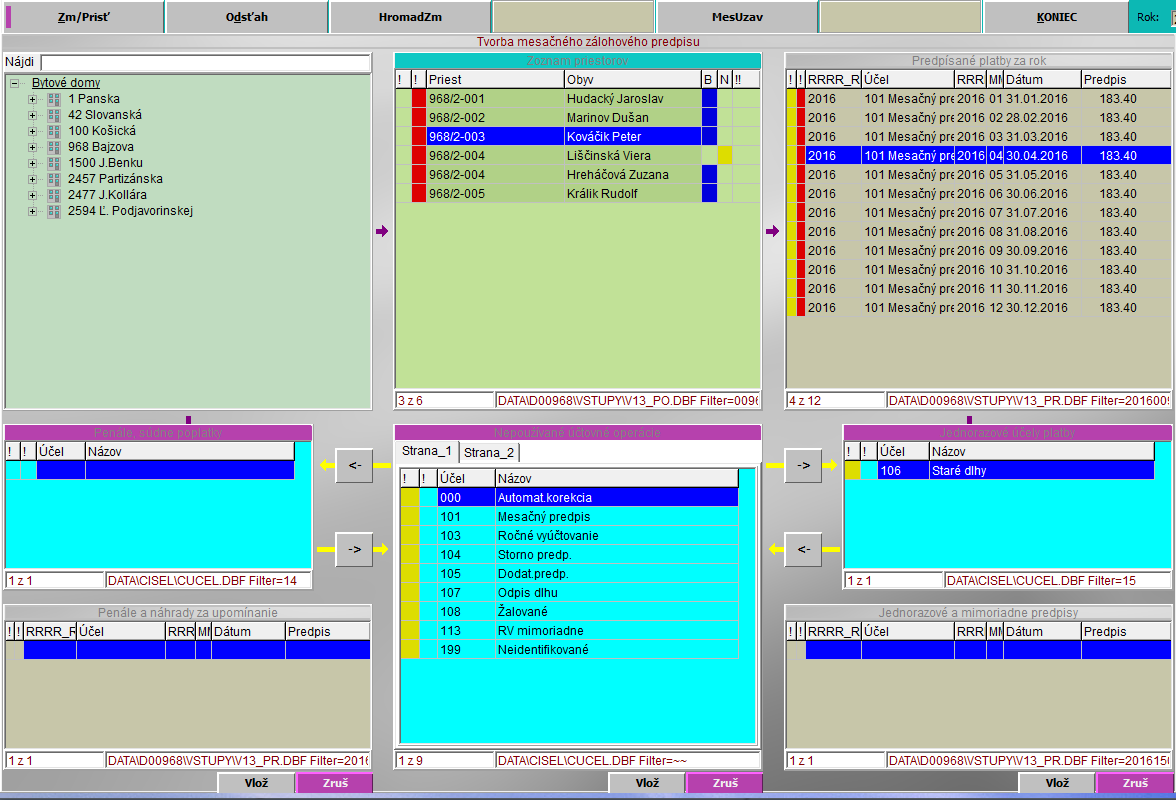Click the building icon beside 42 Slovanská
This screenshot has width=1176, height=800.
click(x=53, y=115)
